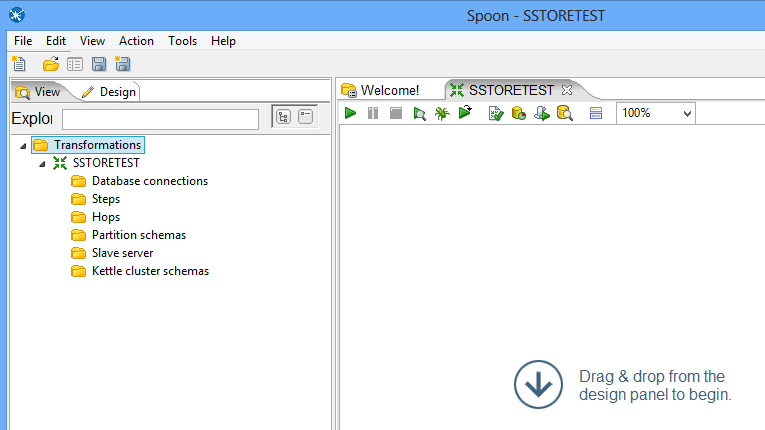Verify this transformation checklist icon
Viewport: 765px width, 430px height.
[496, 114]
